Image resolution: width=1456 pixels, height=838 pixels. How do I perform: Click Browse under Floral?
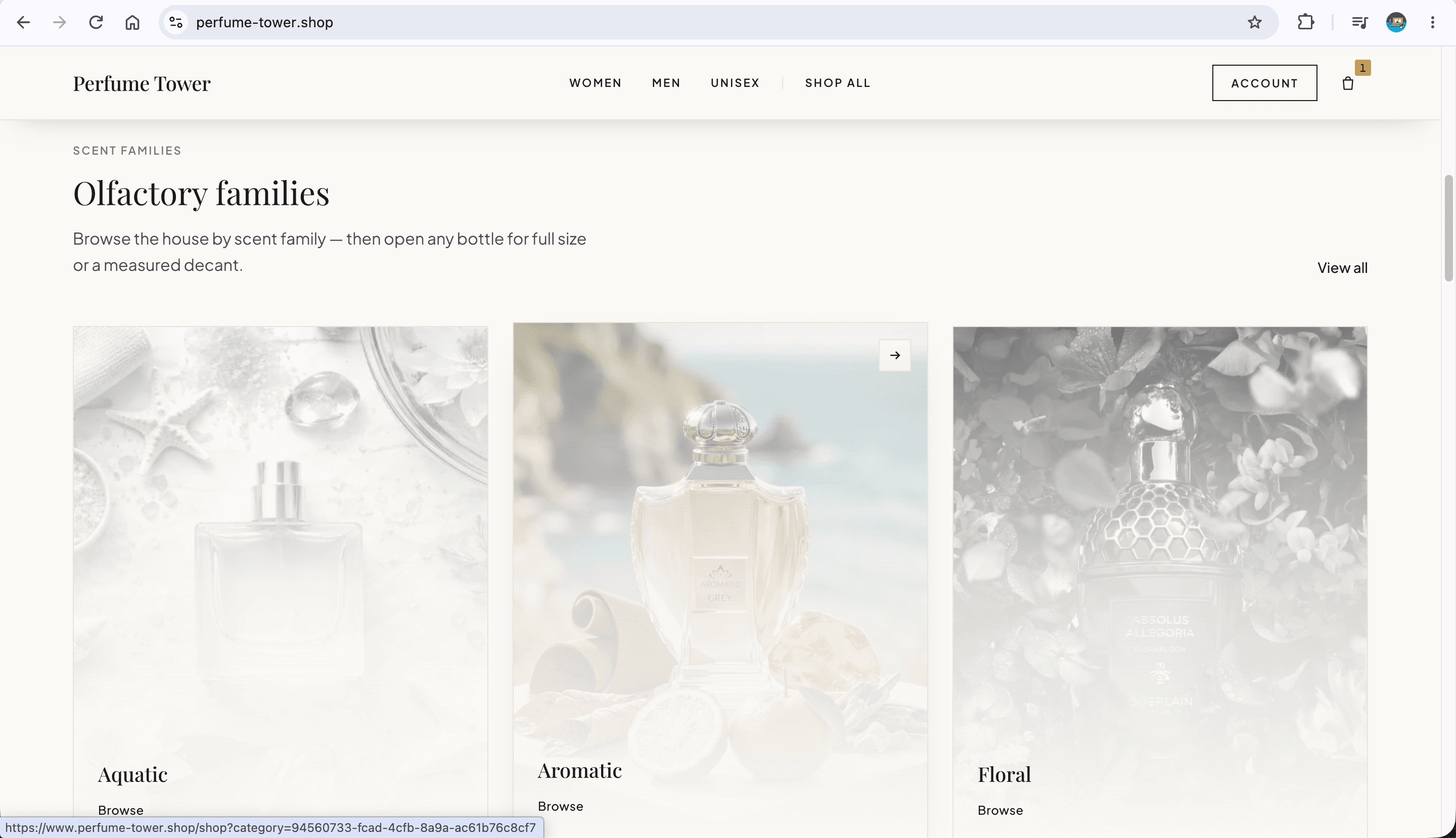1000,810
